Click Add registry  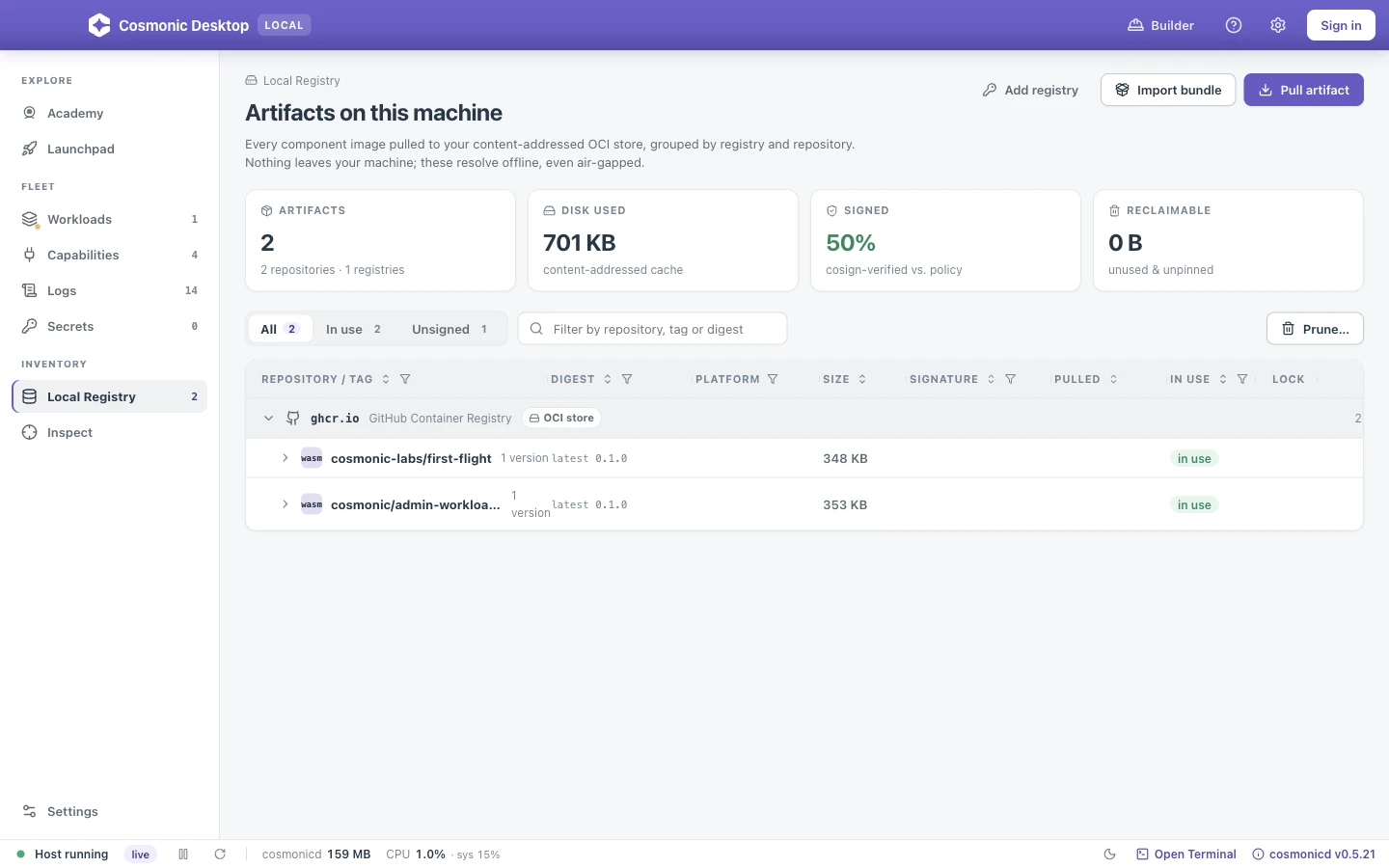click(1030, 90)
